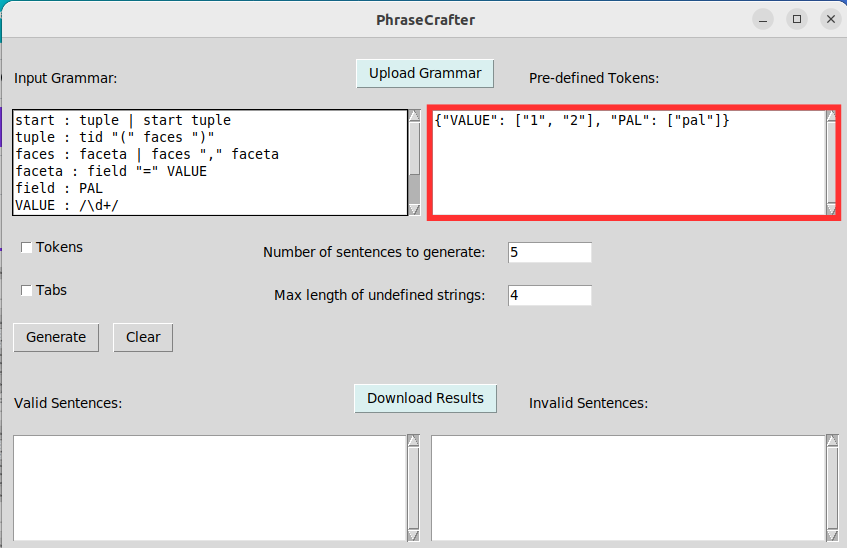Click down arrow on Pre-defined Tokens scrollbar

(x=830, y=208)
